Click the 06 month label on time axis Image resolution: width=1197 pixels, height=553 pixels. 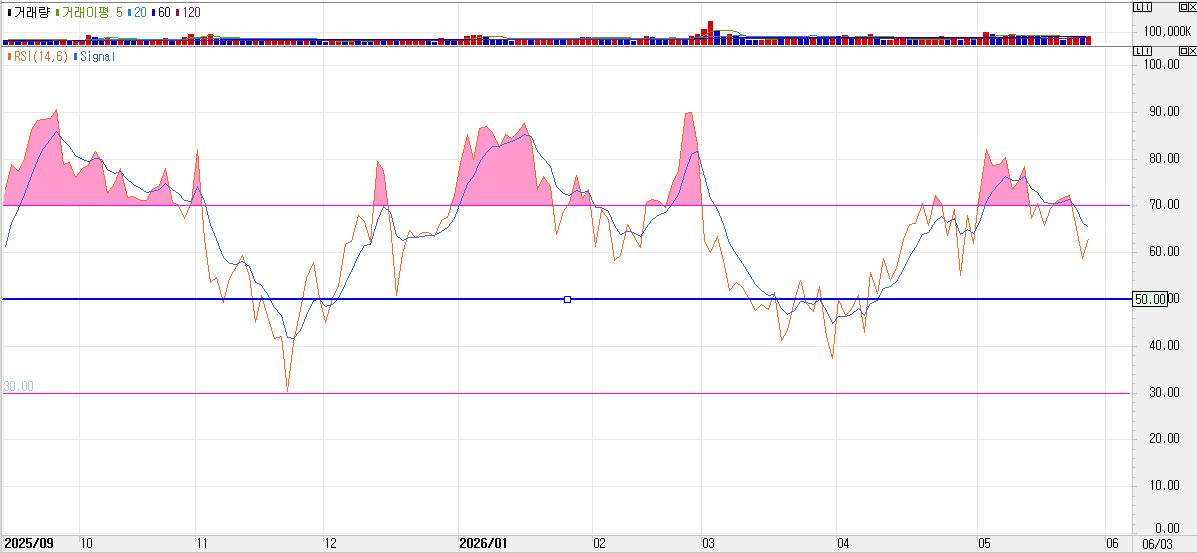click(1112, 544)
